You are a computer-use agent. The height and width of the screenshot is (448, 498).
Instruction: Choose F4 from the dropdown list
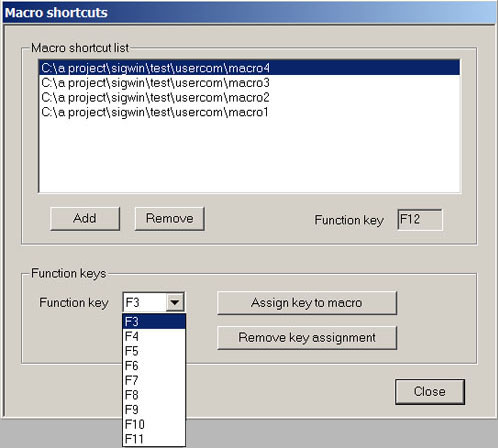click(154, 336)
